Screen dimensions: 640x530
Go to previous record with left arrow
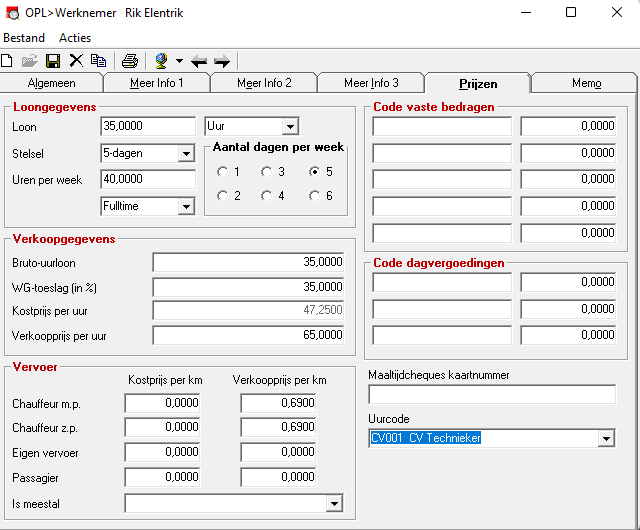(199, 62)
